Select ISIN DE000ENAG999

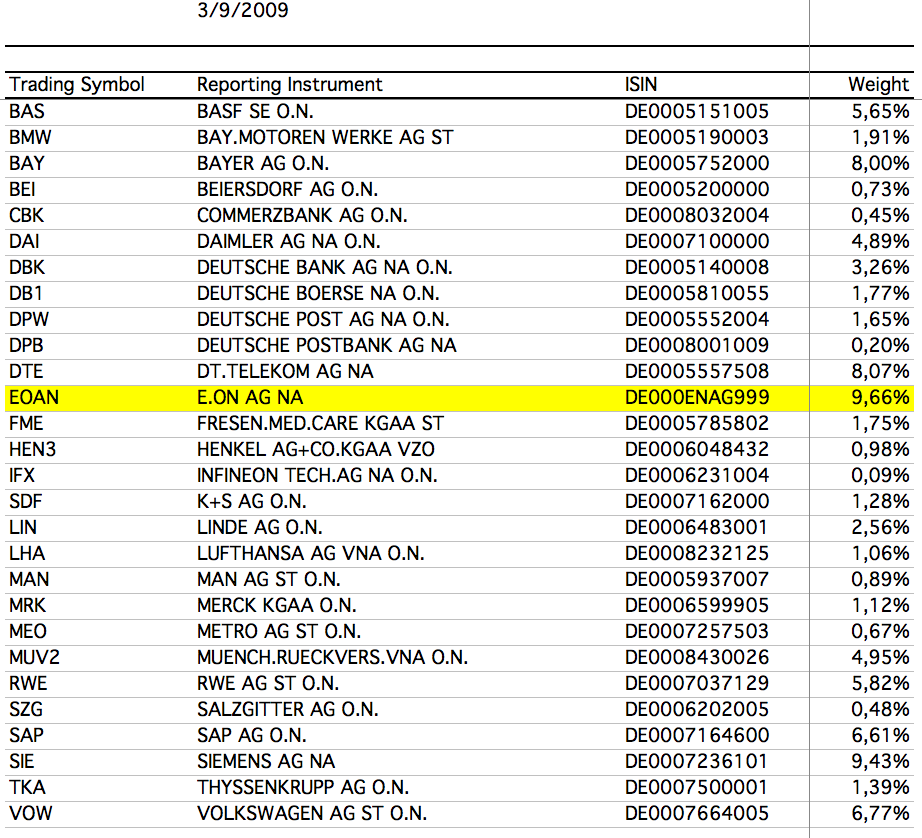(x=697, y=398)
